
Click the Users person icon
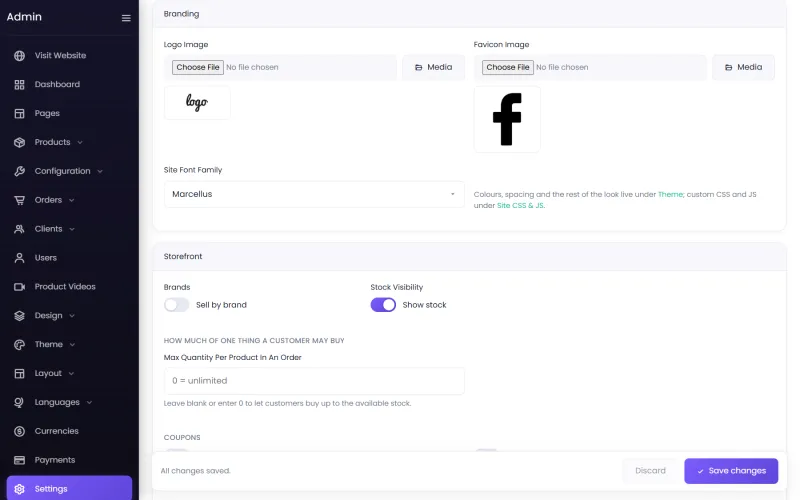pyautogui.click(x=19, y=258)
